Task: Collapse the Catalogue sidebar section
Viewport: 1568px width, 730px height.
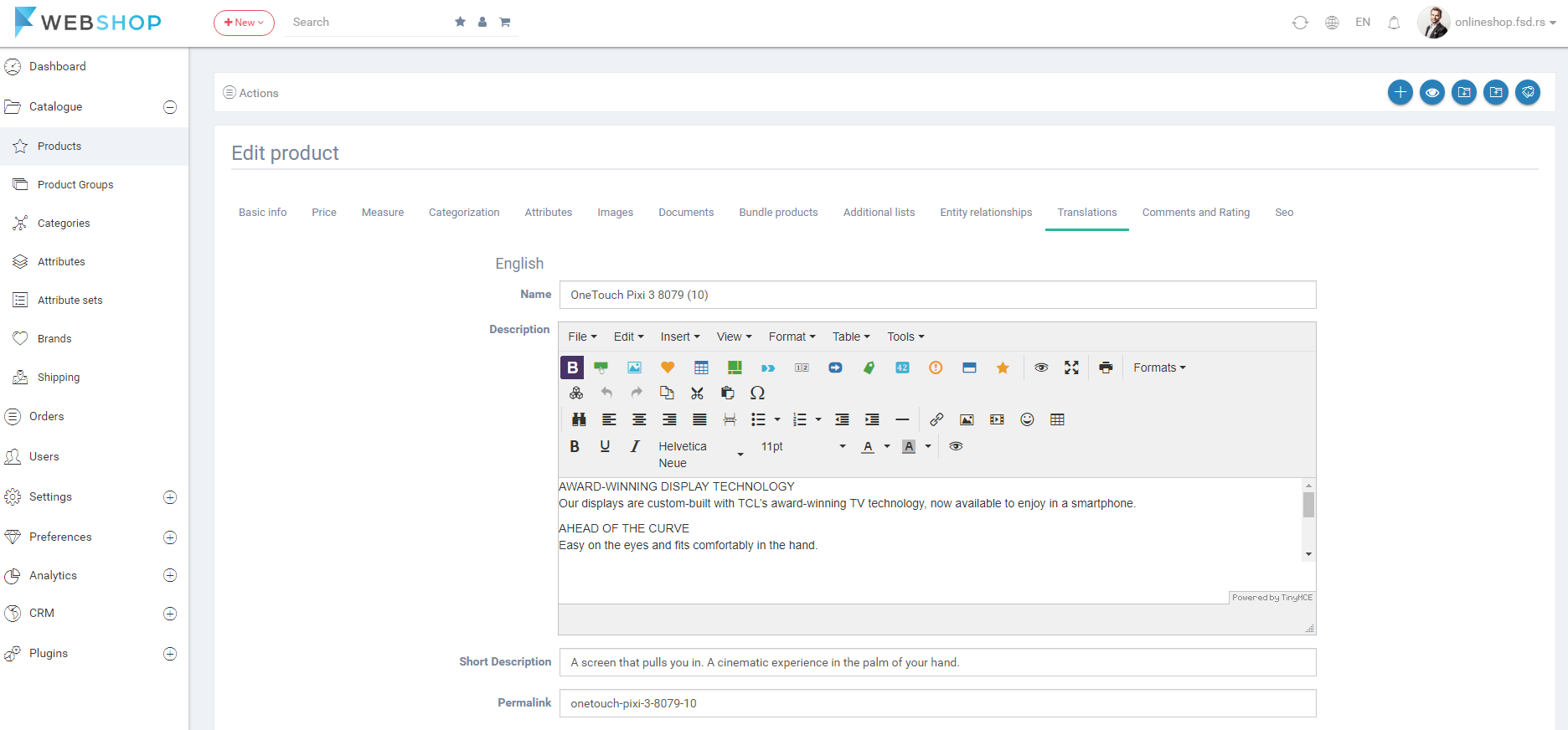Action: click(170, 107)
